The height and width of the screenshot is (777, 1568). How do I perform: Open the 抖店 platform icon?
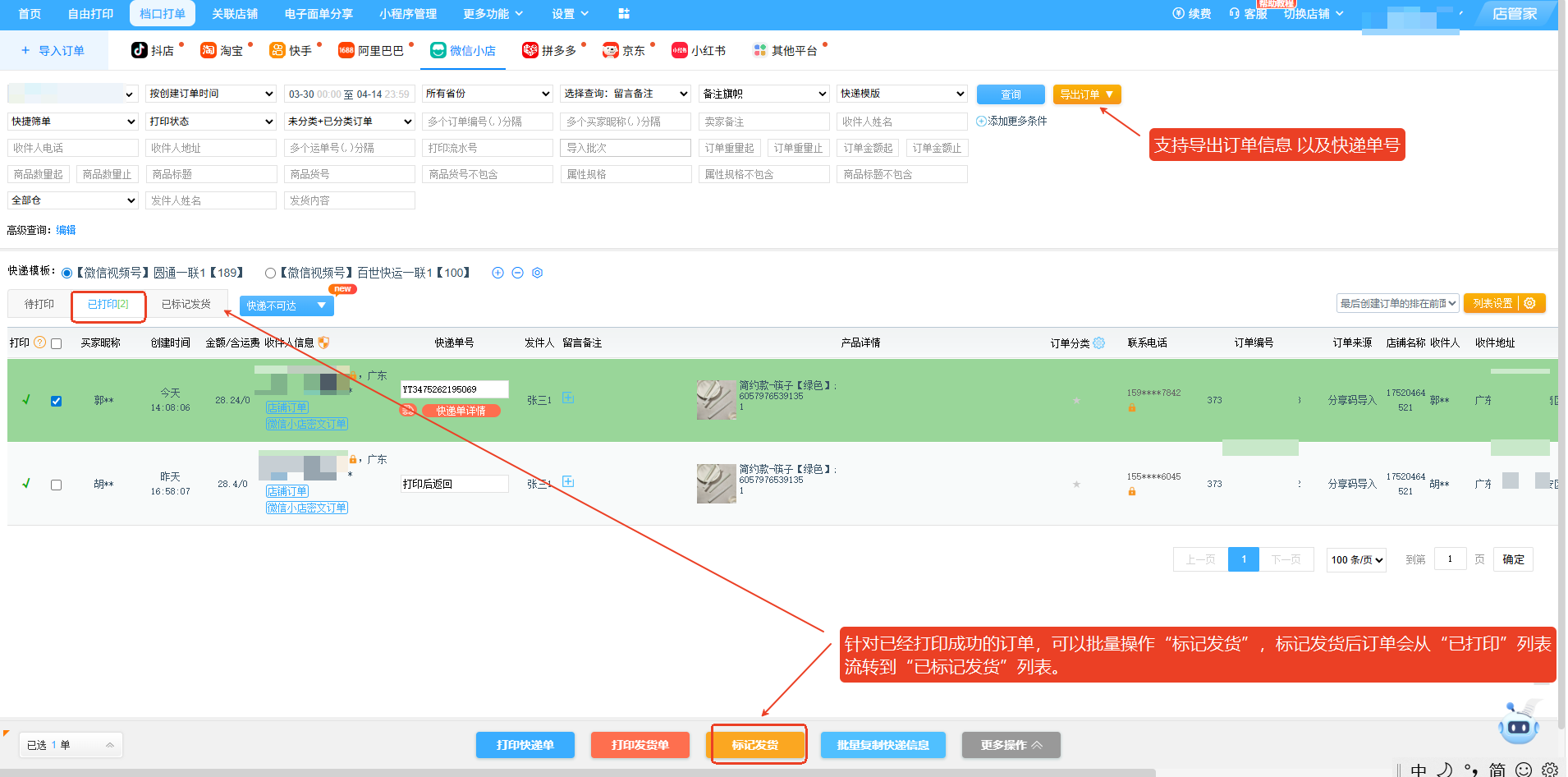click(140, 50)
